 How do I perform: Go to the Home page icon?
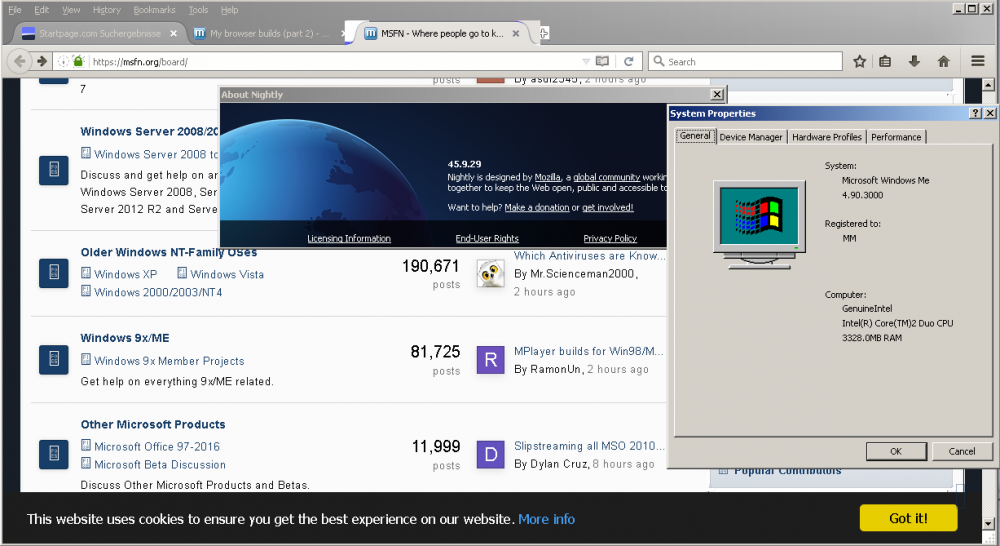tap(943, 61)
